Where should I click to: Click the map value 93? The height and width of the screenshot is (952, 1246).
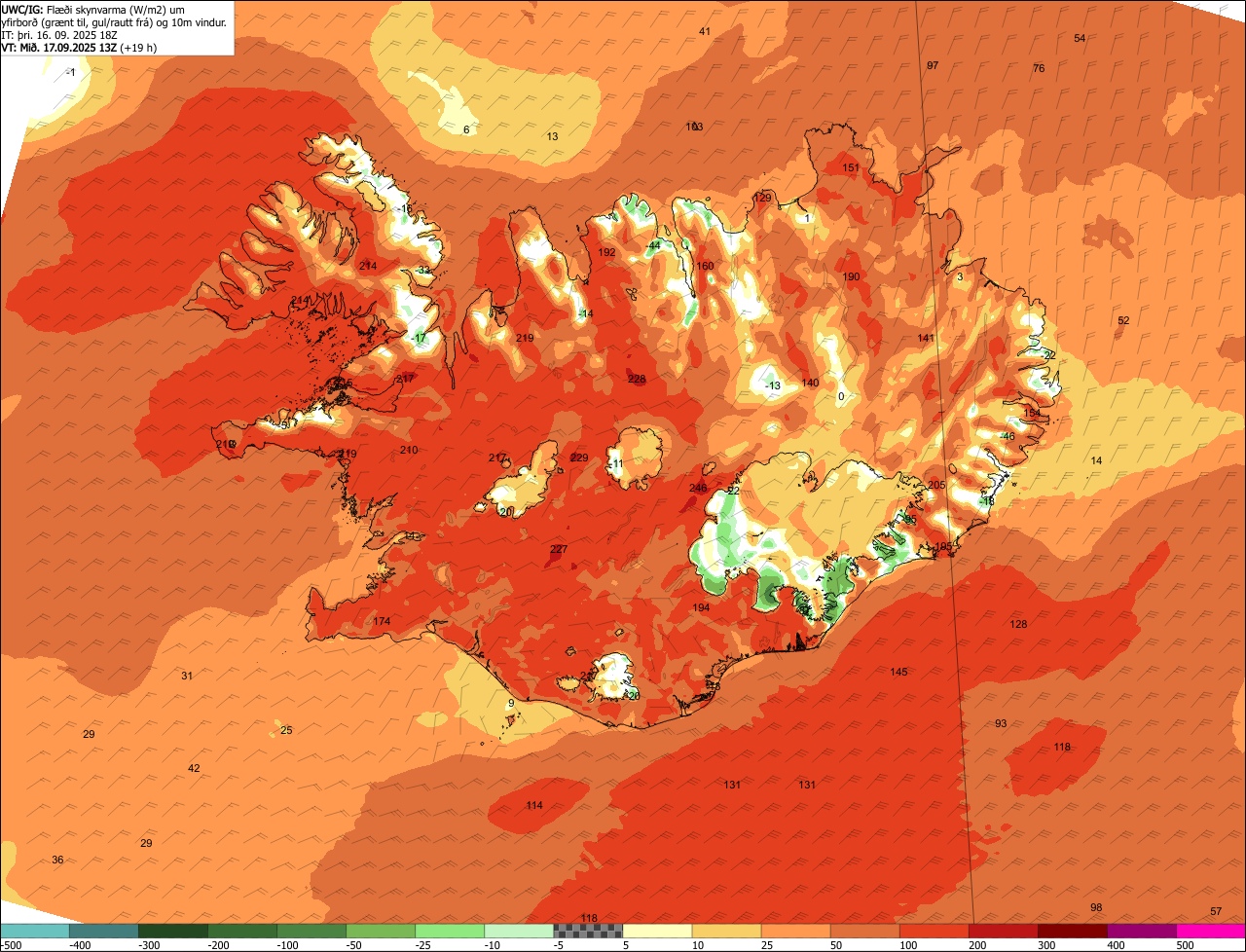pos(1001,724)
